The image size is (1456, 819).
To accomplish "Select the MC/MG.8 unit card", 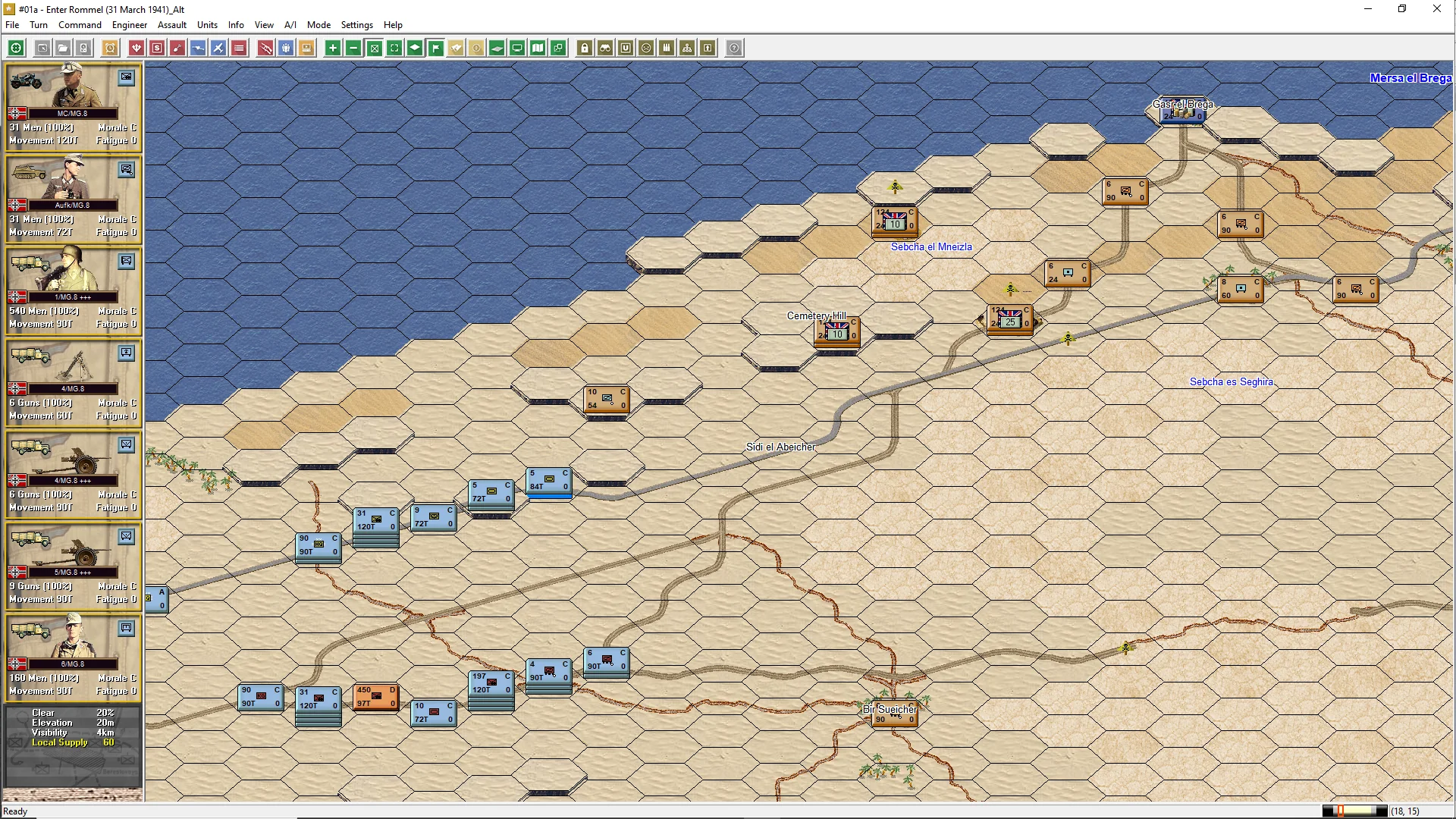I will click(73, 105).
